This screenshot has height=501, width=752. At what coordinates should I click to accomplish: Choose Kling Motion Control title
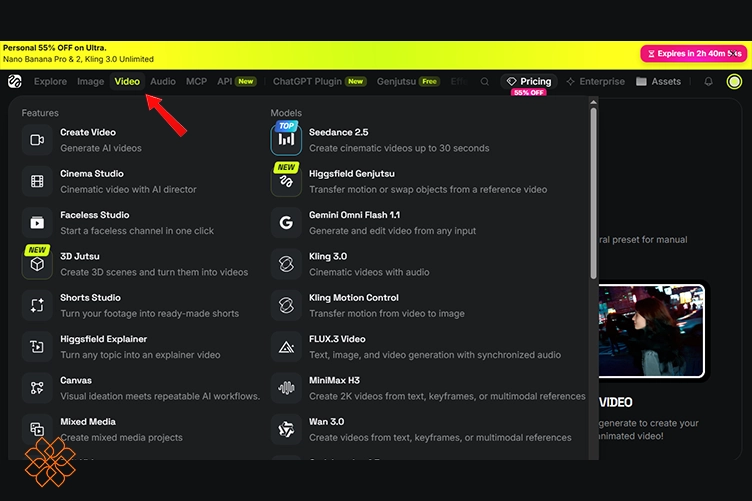coord(353,298)
